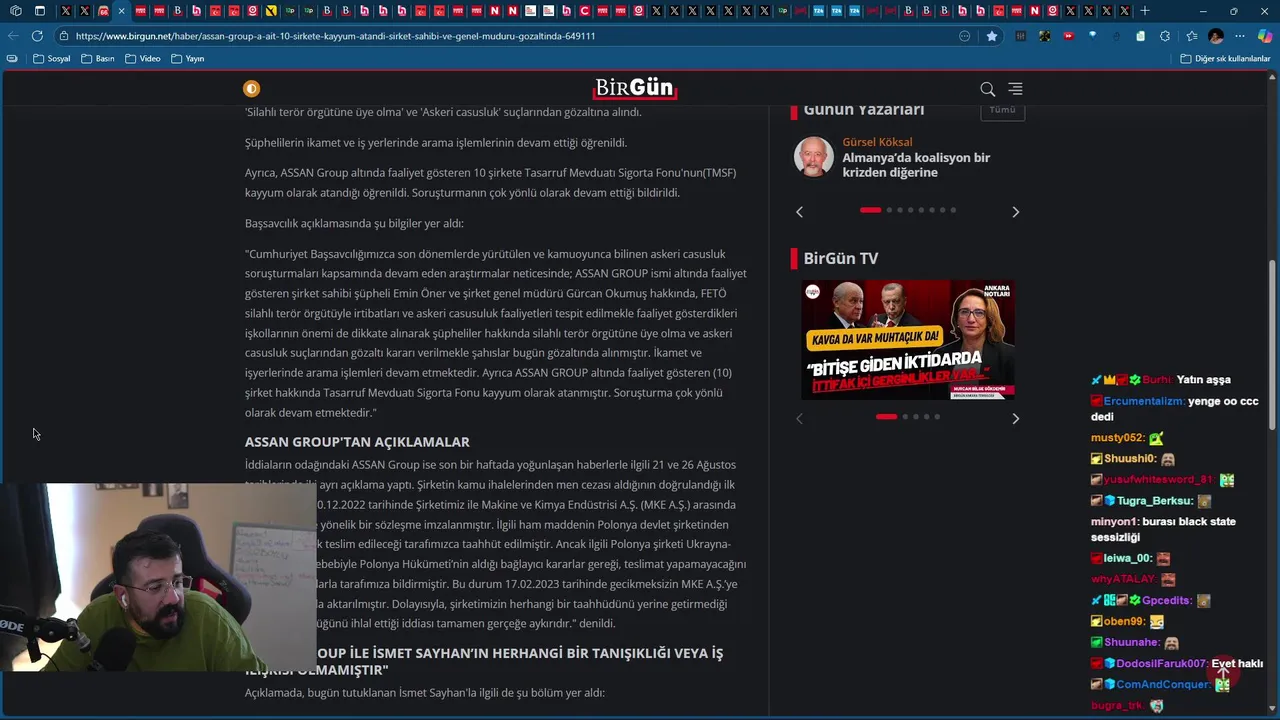Click chat username DodosilFaruk007
1280x720 pixels.
point(1161,664)
